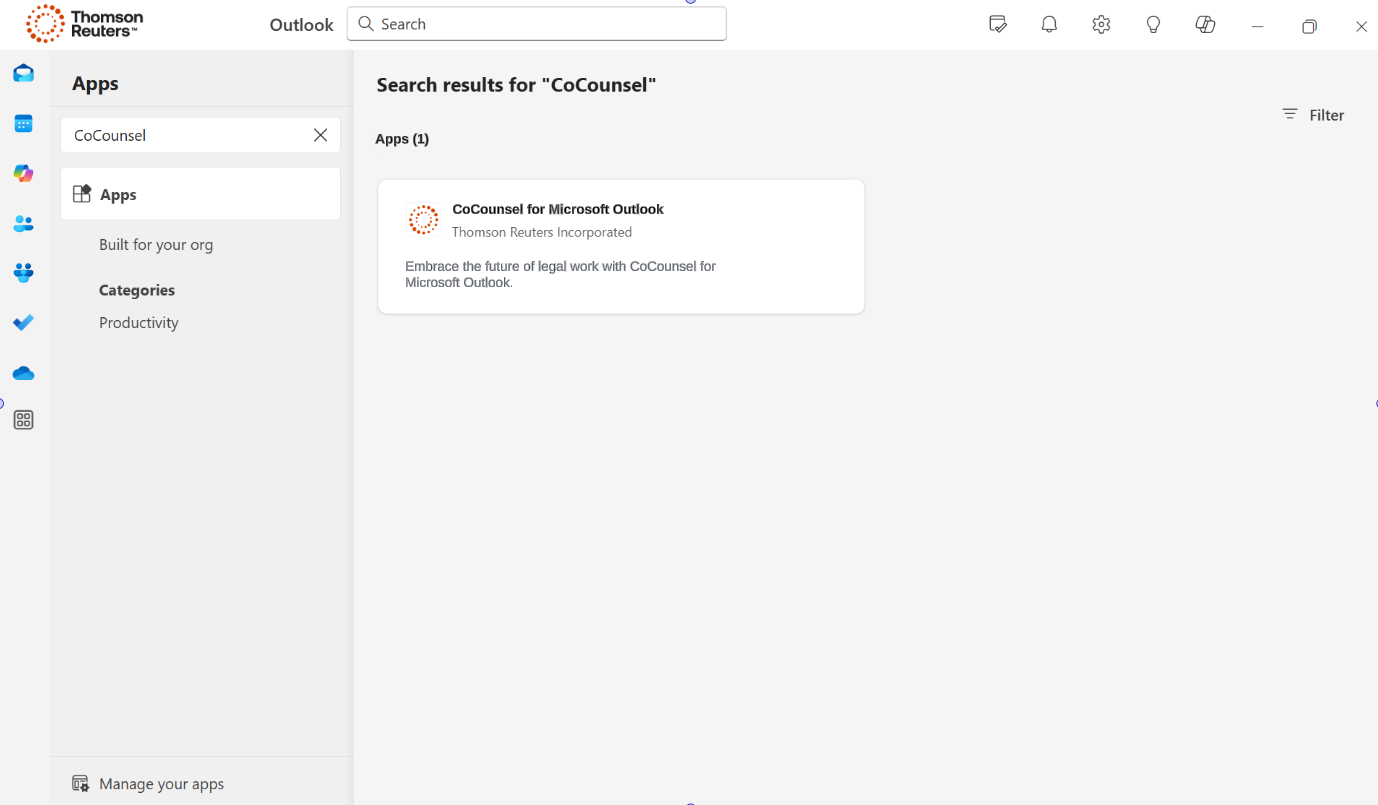Select Built for your org category

click(156, 245)
